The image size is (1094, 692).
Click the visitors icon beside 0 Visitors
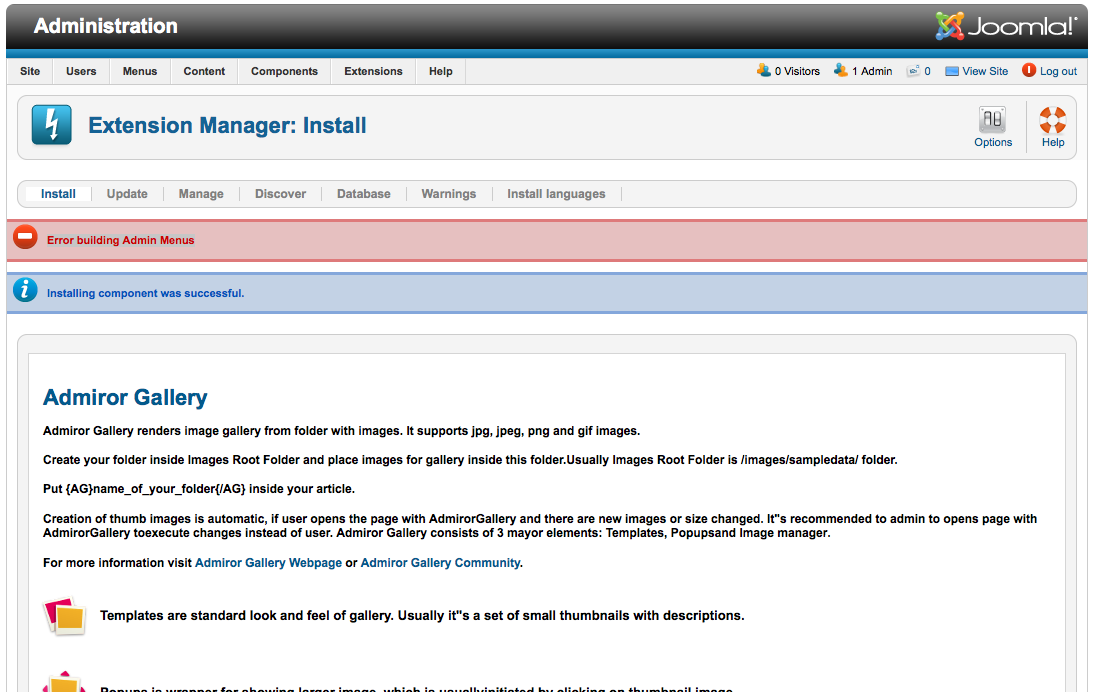(x=764, y=70)
